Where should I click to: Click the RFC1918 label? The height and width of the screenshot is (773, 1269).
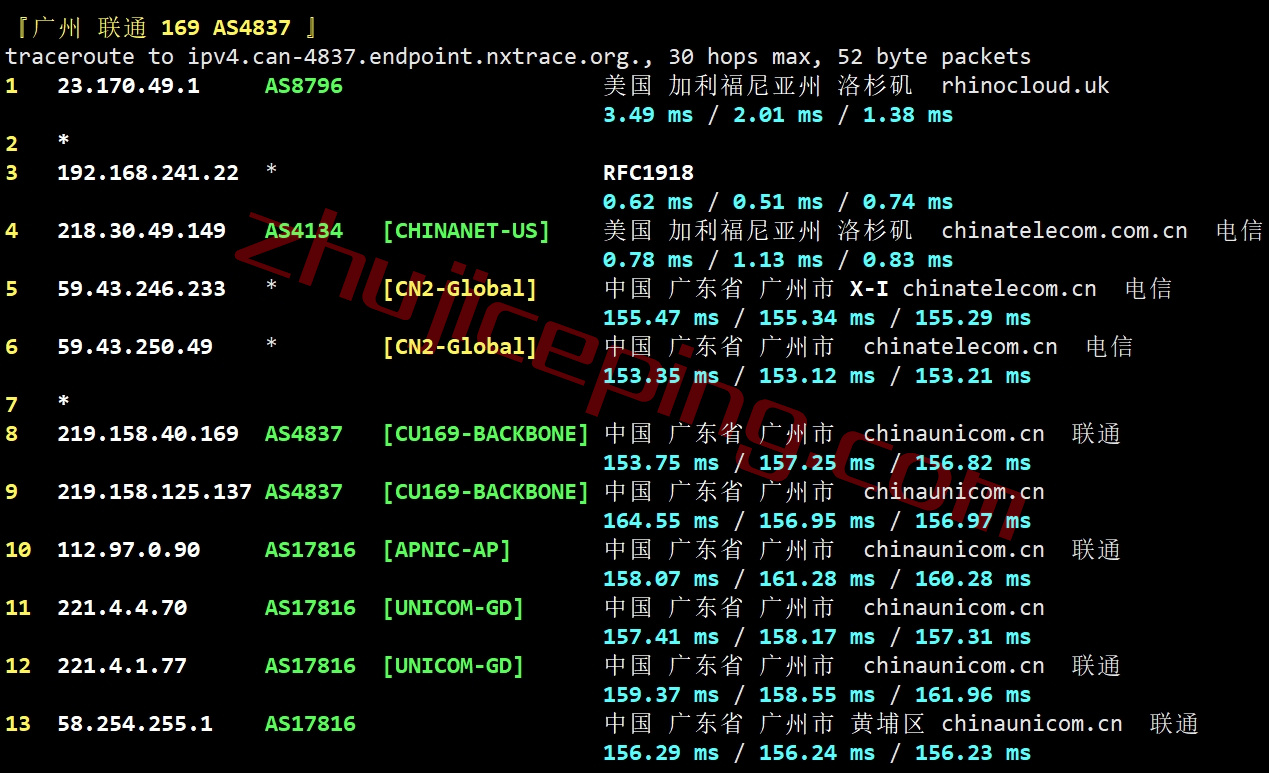click(648, 173)
